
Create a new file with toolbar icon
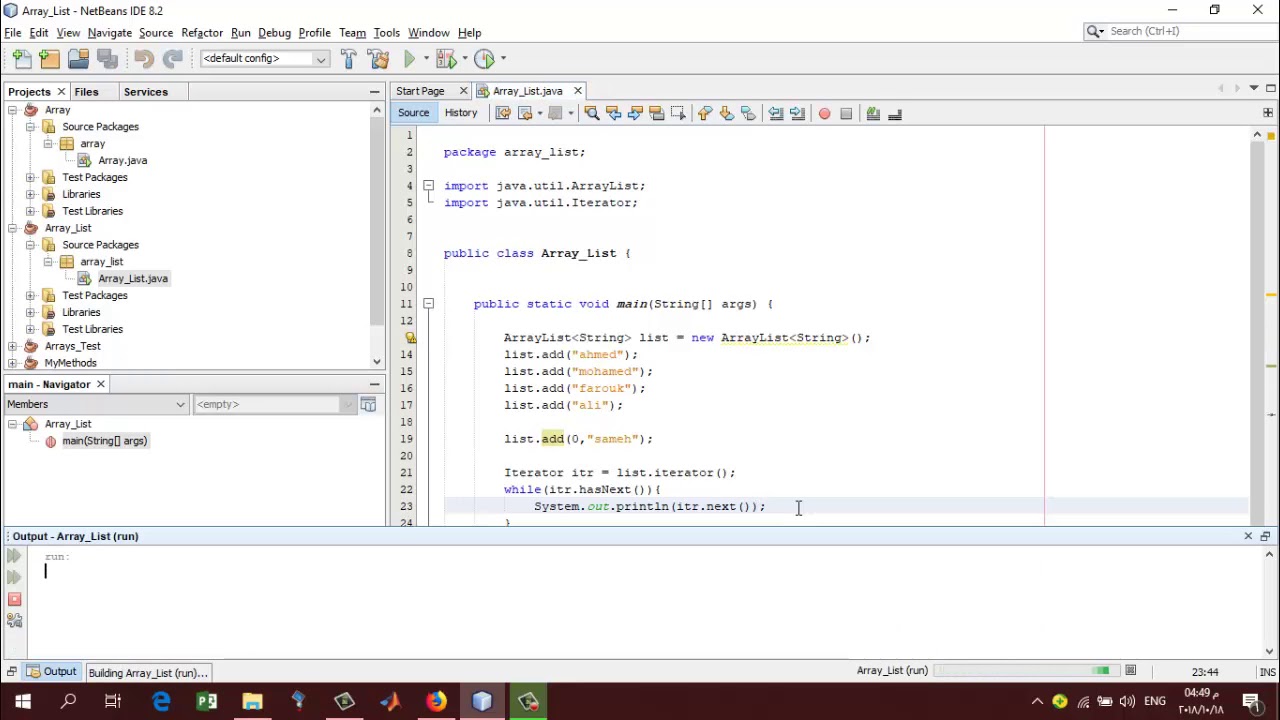22,58
